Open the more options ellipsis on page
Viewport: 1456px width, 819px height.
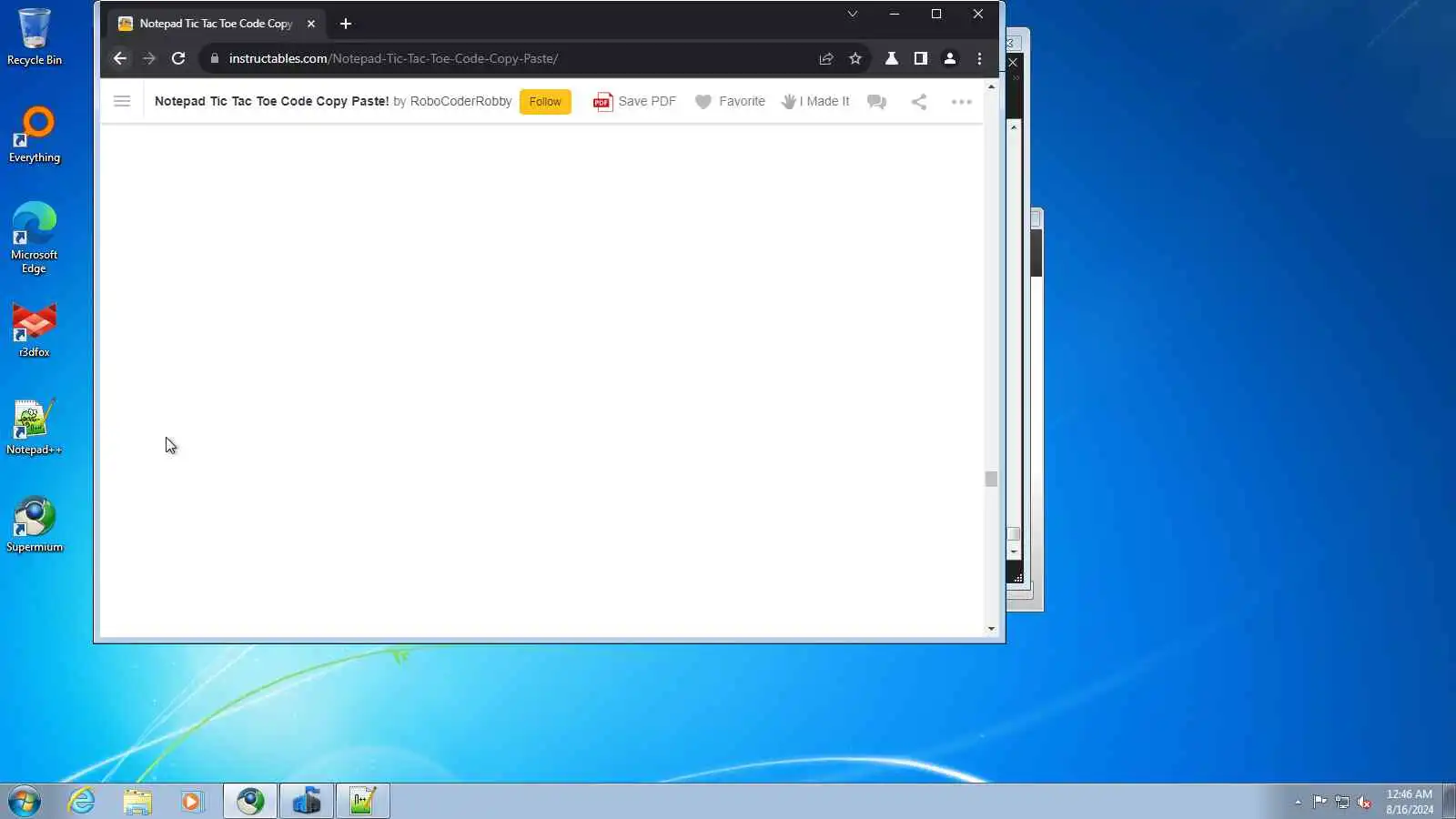[x=962, y=101]
